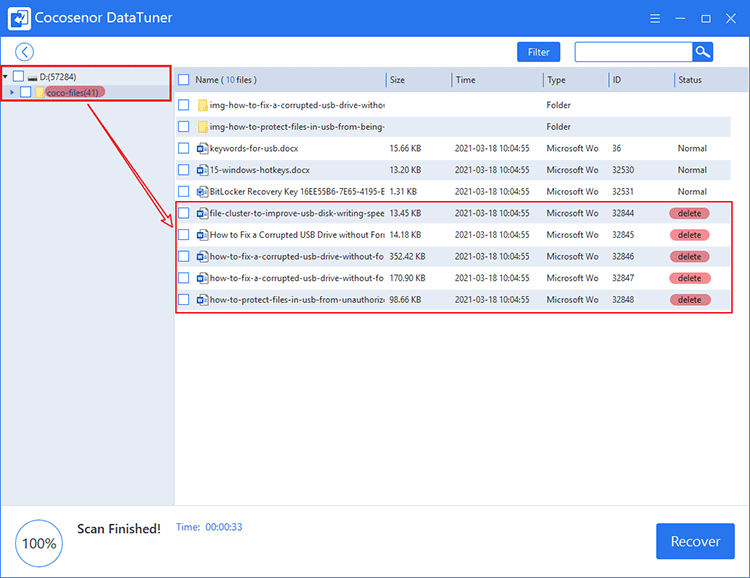The width and height of the screenshot is (750, 578).
Task: Sort by the Type column header
Action: pyautogui.click(x=556, y=80)
